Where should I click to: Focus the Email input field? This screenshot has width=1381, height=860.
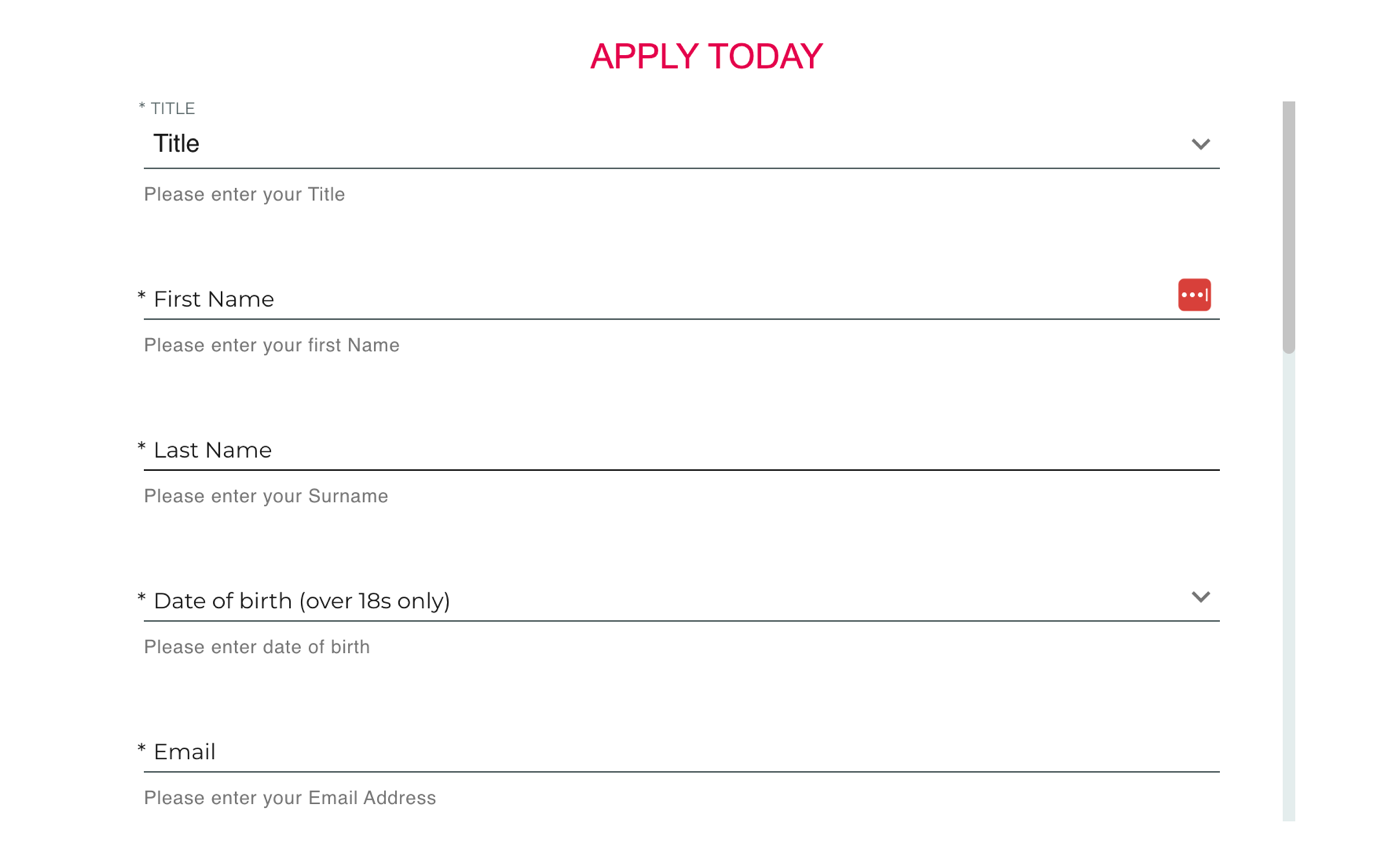click(681, 751)
